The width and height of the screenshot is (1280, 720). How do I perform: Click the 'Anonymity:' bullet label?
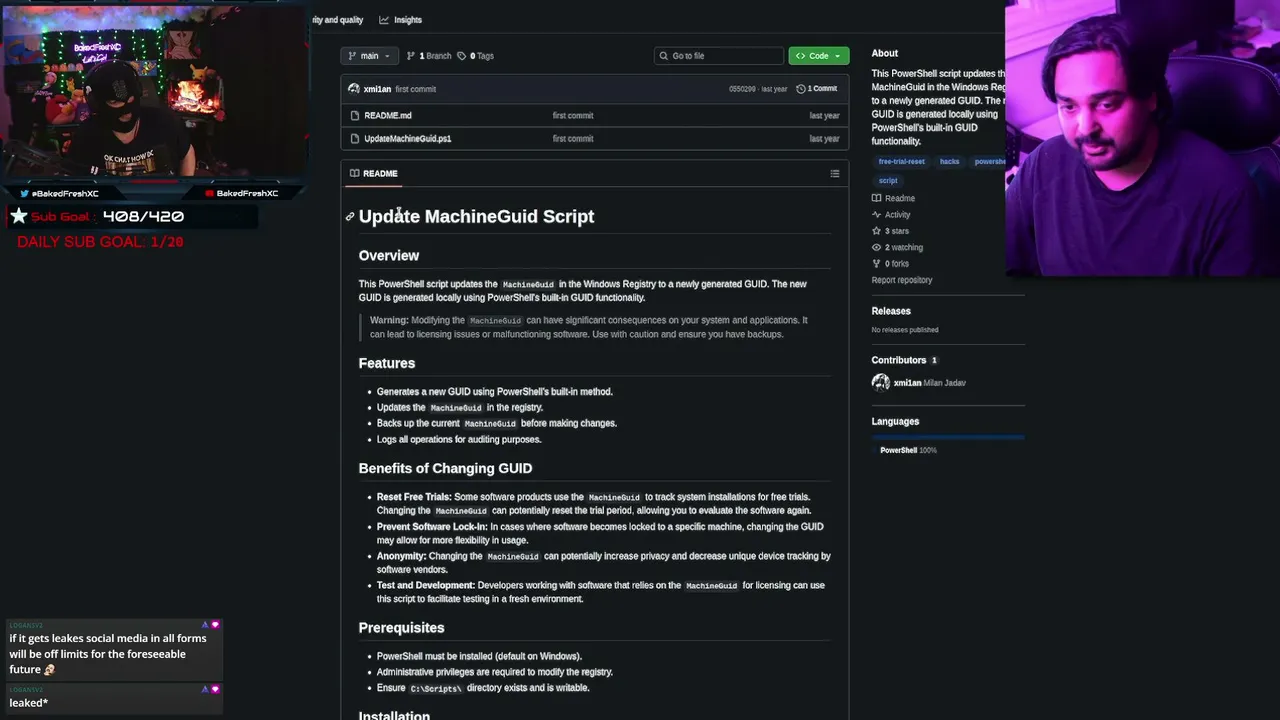[401, 556]
